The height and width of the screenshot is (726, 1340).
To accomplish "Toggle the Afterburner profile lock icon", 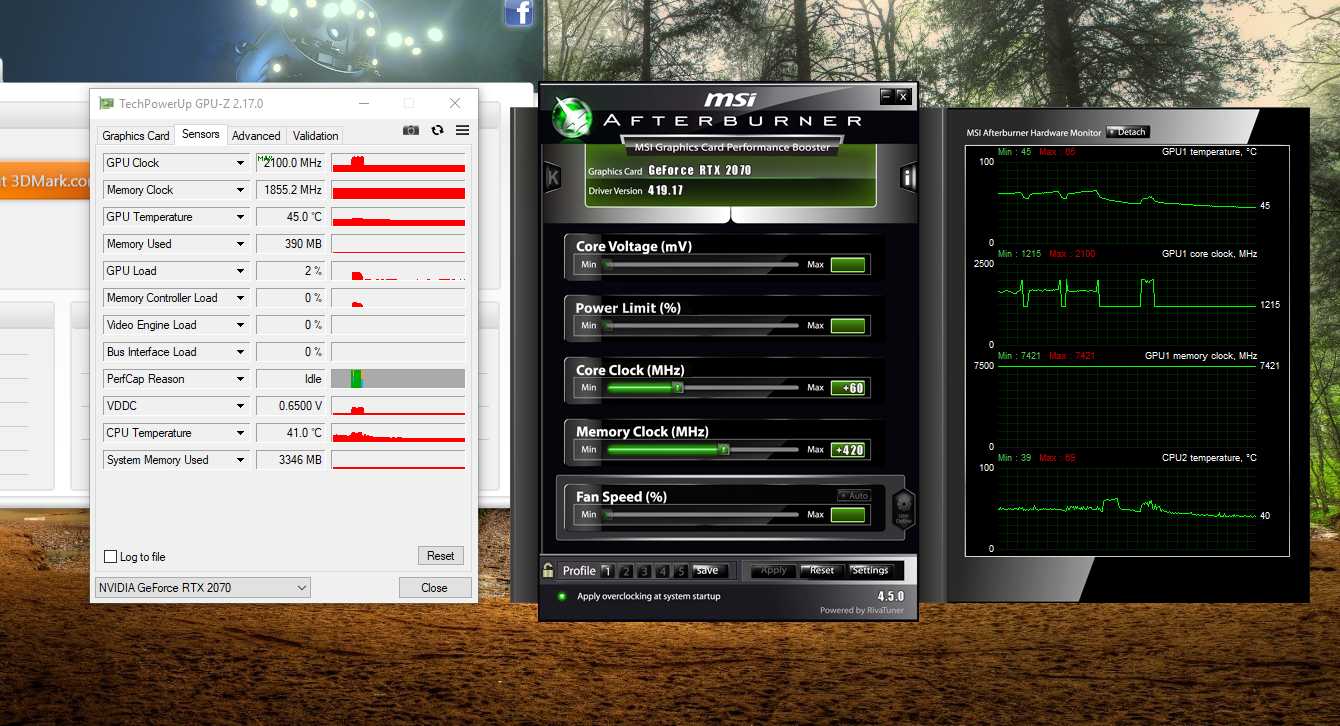I will coord(548,570).
